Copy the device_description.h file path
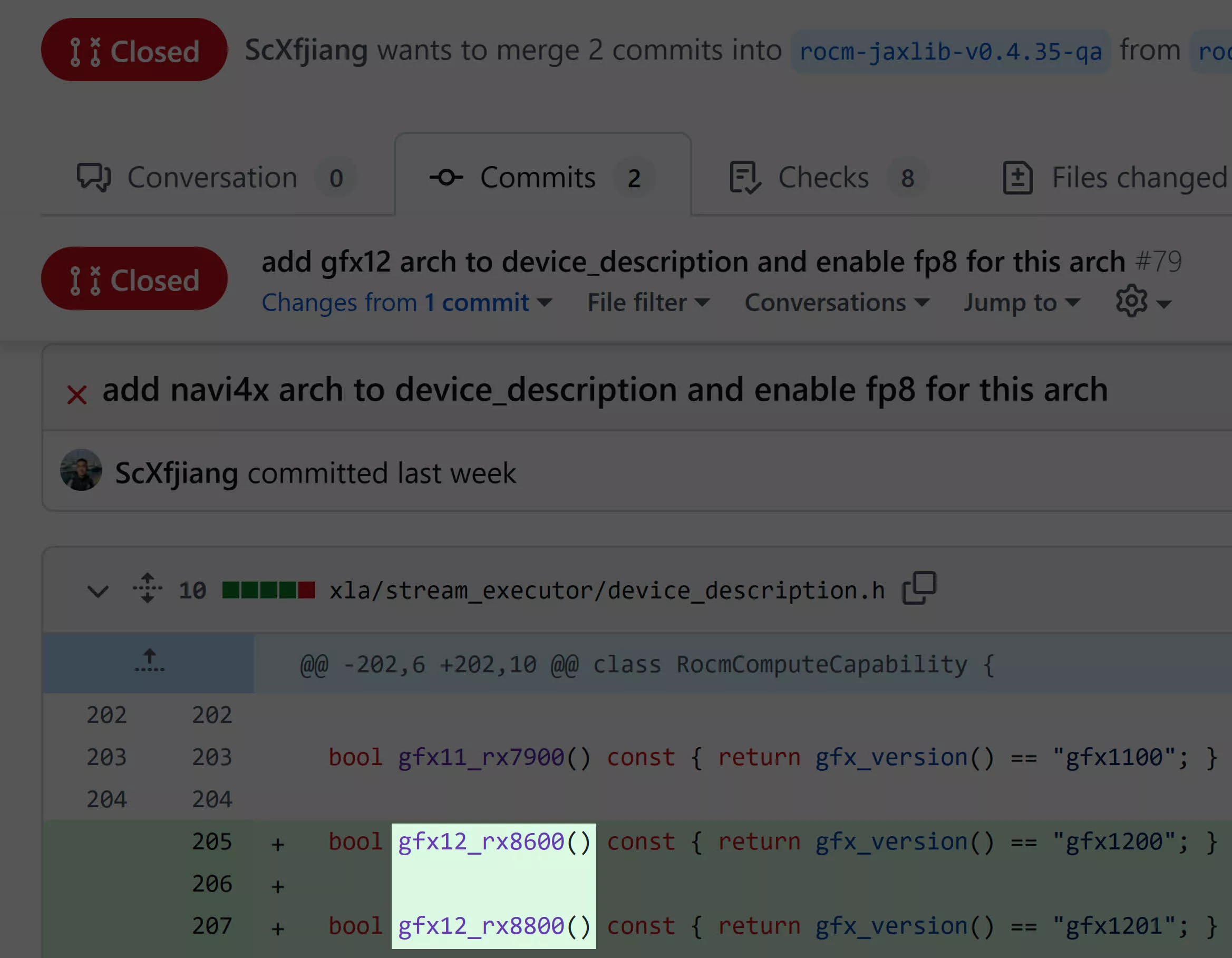The height and width of the screenshot is (958, 1232). pyautogui.click(x=919, y=588)
